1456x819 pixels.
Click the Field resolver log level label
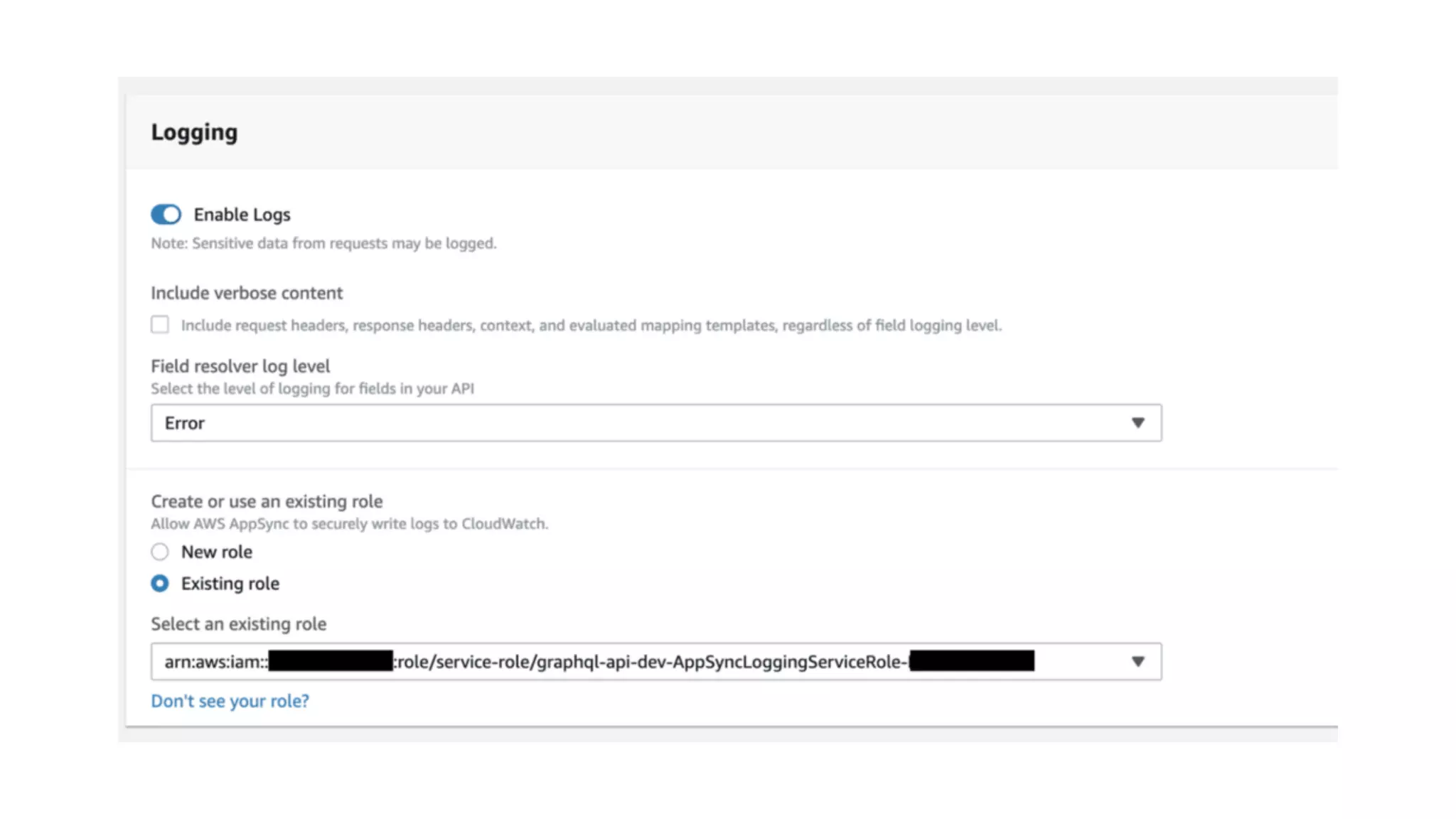pos(240,366)
